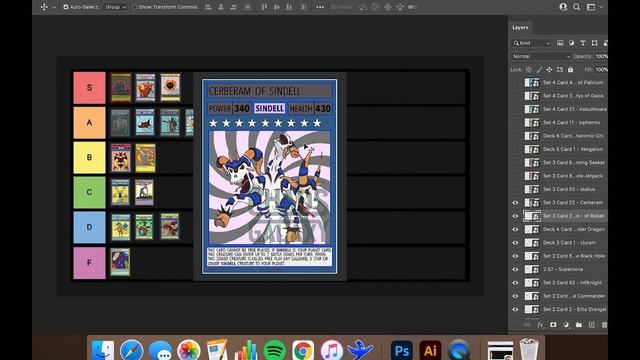Toggle the lock all padlock icon
Viewport: 640px width, 360px height.
click(x=571, y=70)
